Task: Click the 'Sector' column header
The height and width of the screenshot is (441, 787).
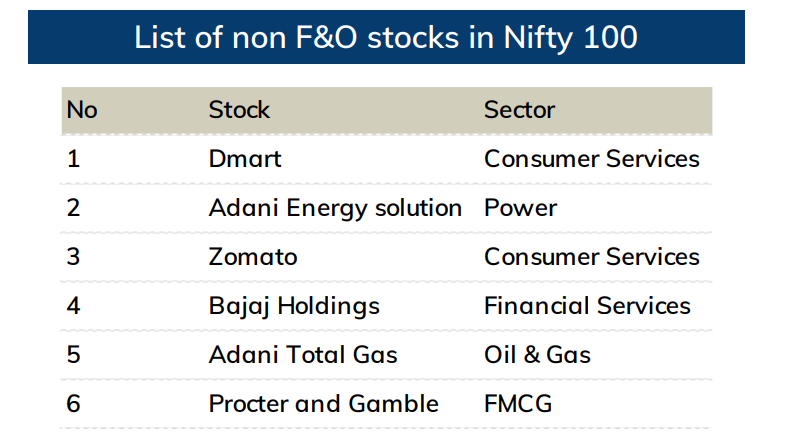Action: [519, 109]
